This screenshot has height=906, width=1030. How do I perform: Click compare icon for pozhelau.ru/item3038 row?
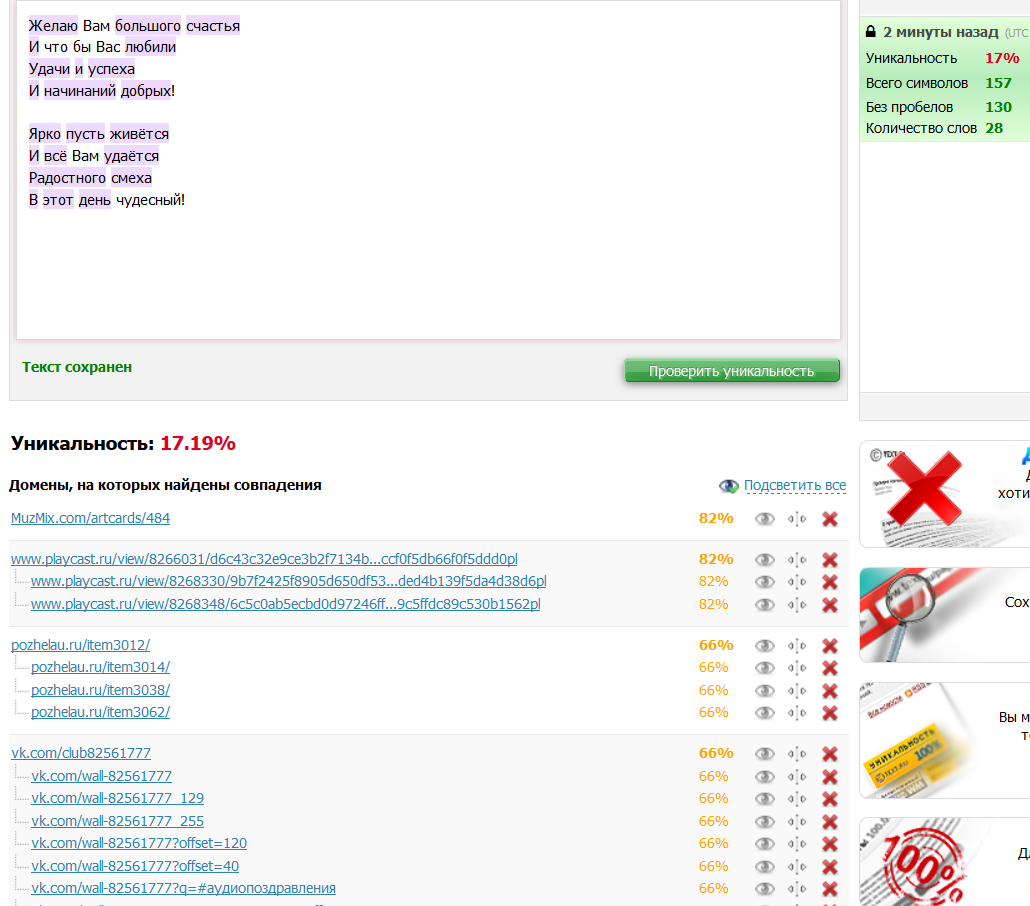pos(797,691)
